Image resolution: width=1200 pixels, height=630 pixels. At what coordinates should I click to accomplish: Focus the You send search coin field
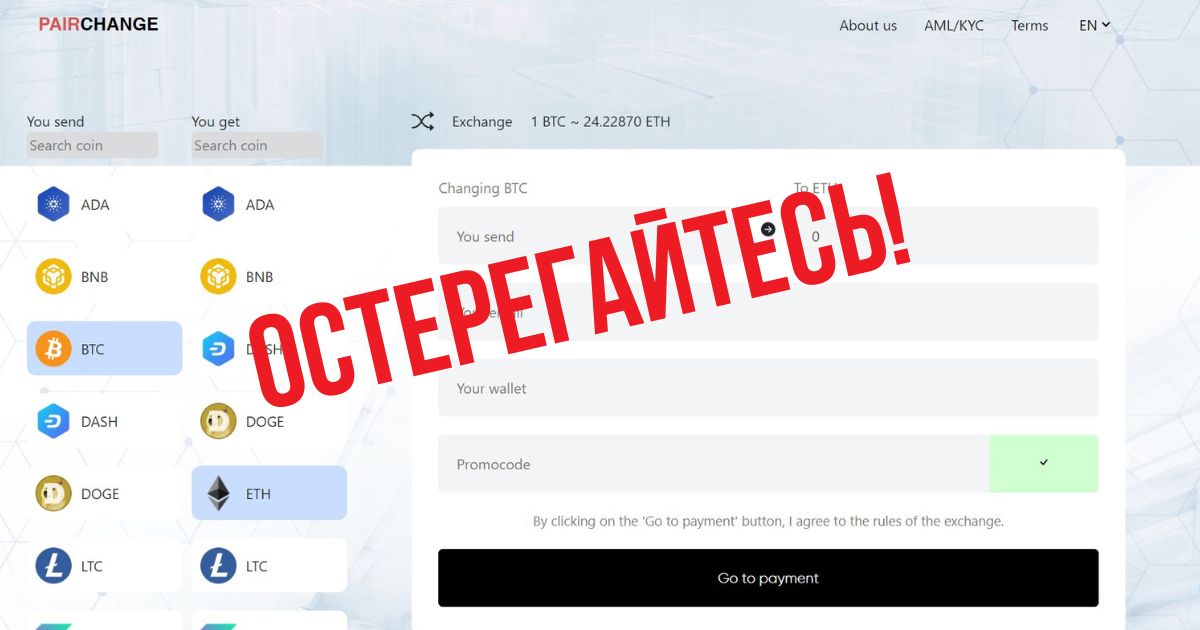92,145
